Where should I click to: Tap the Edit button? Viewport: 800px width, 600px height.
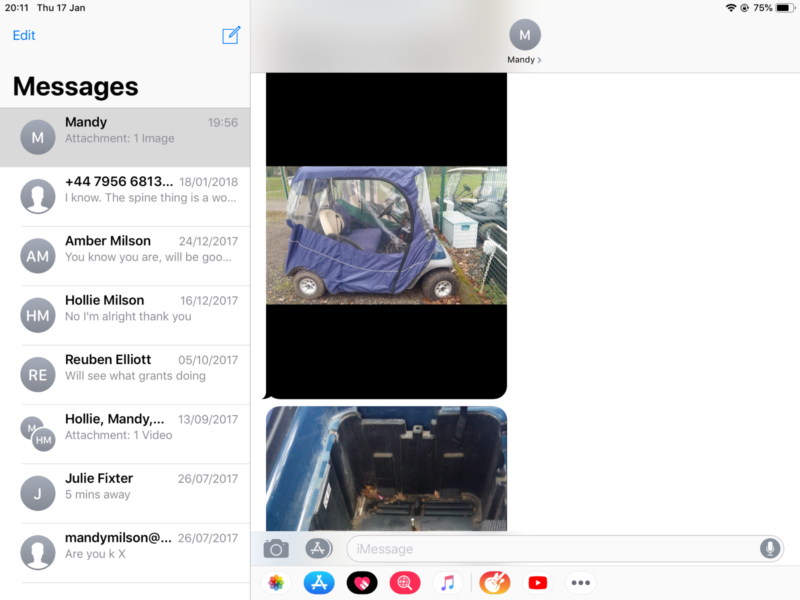[23, 35]
